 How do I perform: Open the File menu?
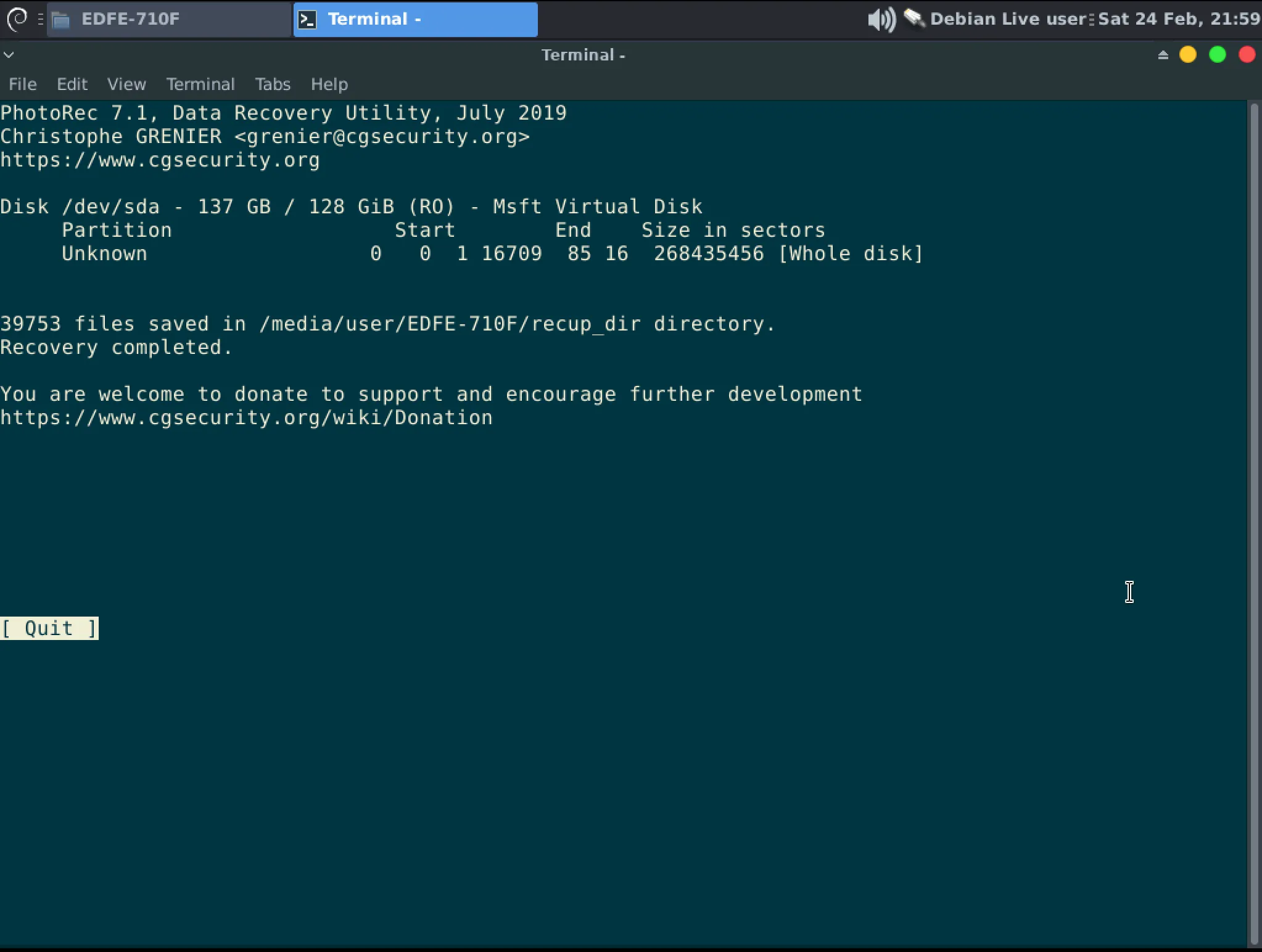pyautogui.click(x=23, y=84)
